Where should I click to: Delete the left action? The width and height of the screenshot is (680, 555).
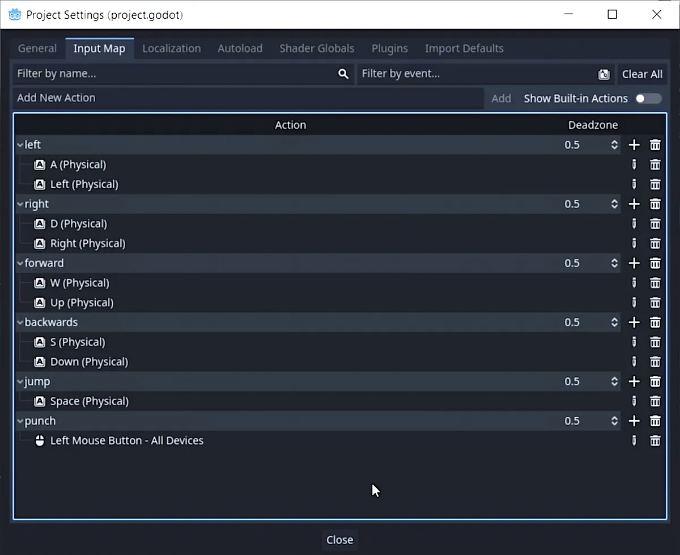pos(655,145)
